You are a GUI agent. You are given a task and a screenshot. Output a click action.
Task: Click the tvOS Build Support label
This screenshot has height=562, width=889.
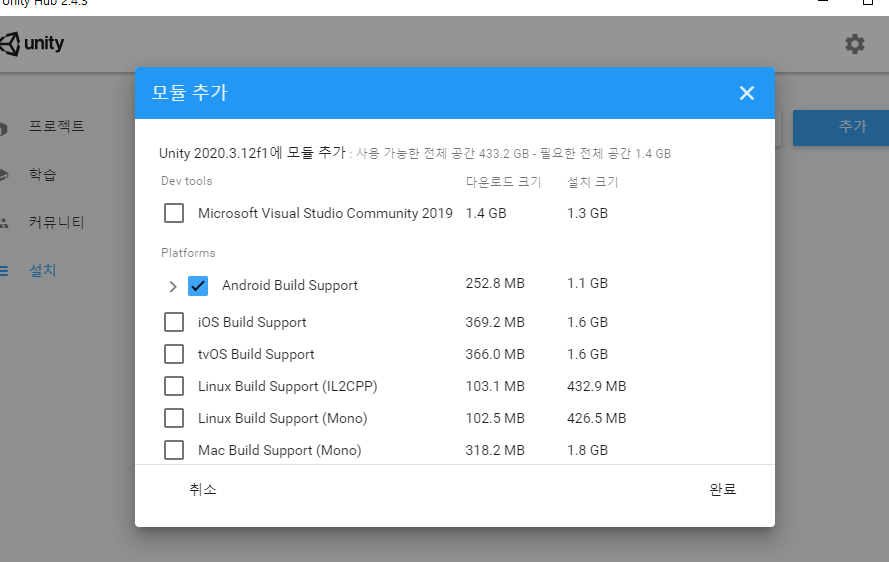coord(256,354)
